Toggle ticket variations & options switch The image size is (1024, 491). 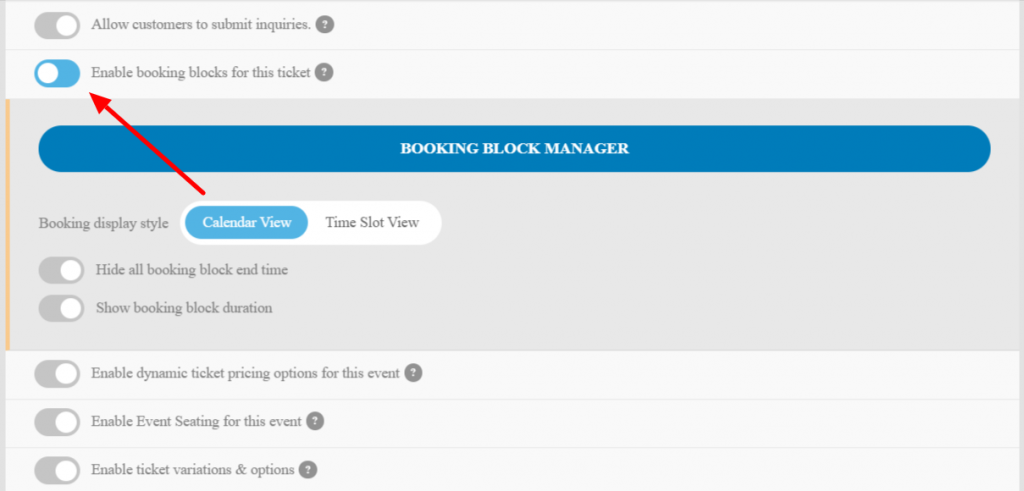[57, 470]
